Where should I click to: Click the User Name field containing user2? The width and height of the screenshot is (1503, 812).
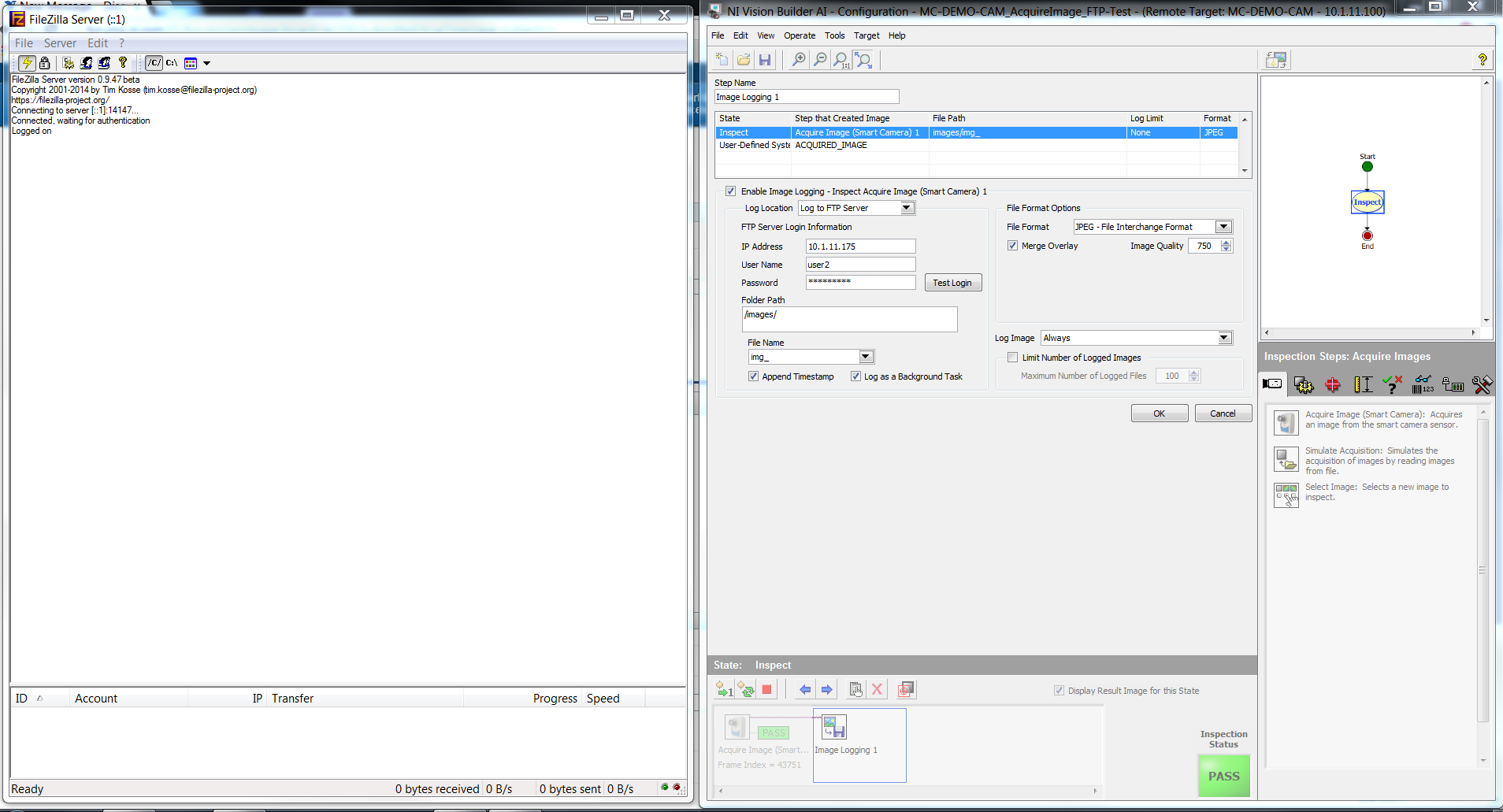pos(860,265)
